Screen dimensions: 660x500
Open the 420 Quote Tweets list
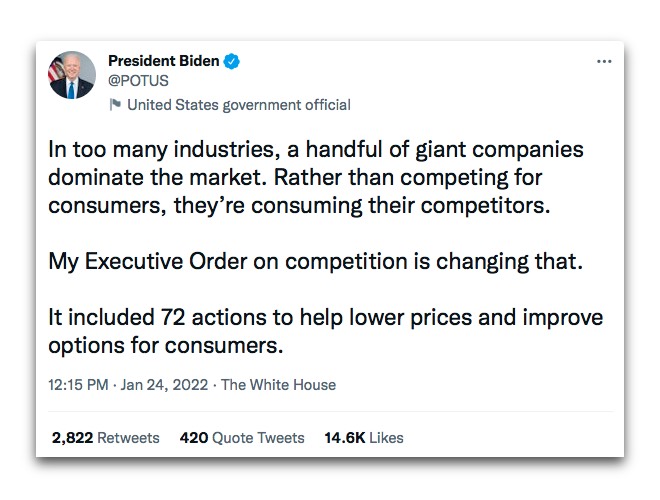[x=241, y=438]
